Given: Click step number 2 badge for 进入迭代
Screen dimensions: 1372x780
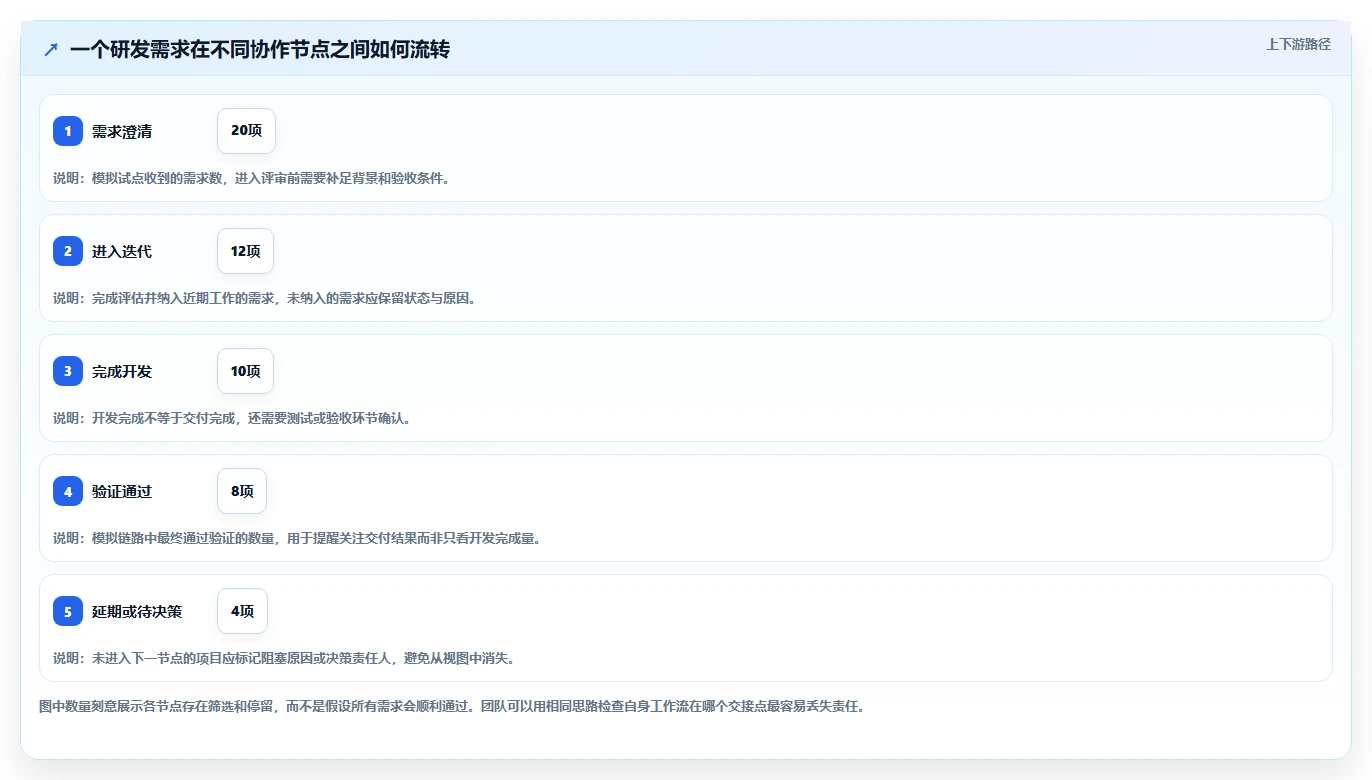Looking at the screenshot, I should click(x=68, y=251).
